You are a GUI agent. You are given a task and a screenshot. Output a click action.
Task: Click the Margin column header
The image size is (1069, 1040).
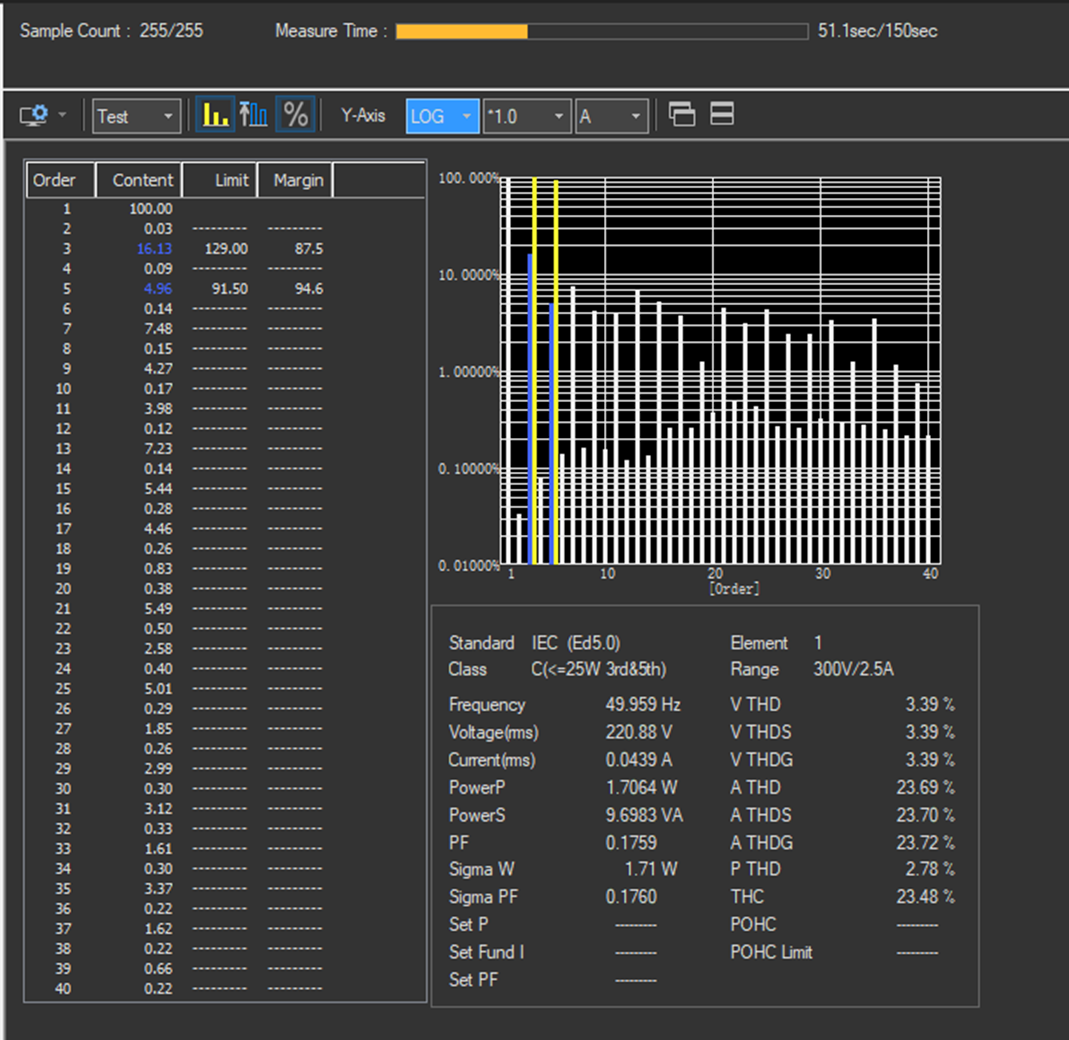pyautogui.click(x=295, y=180)
